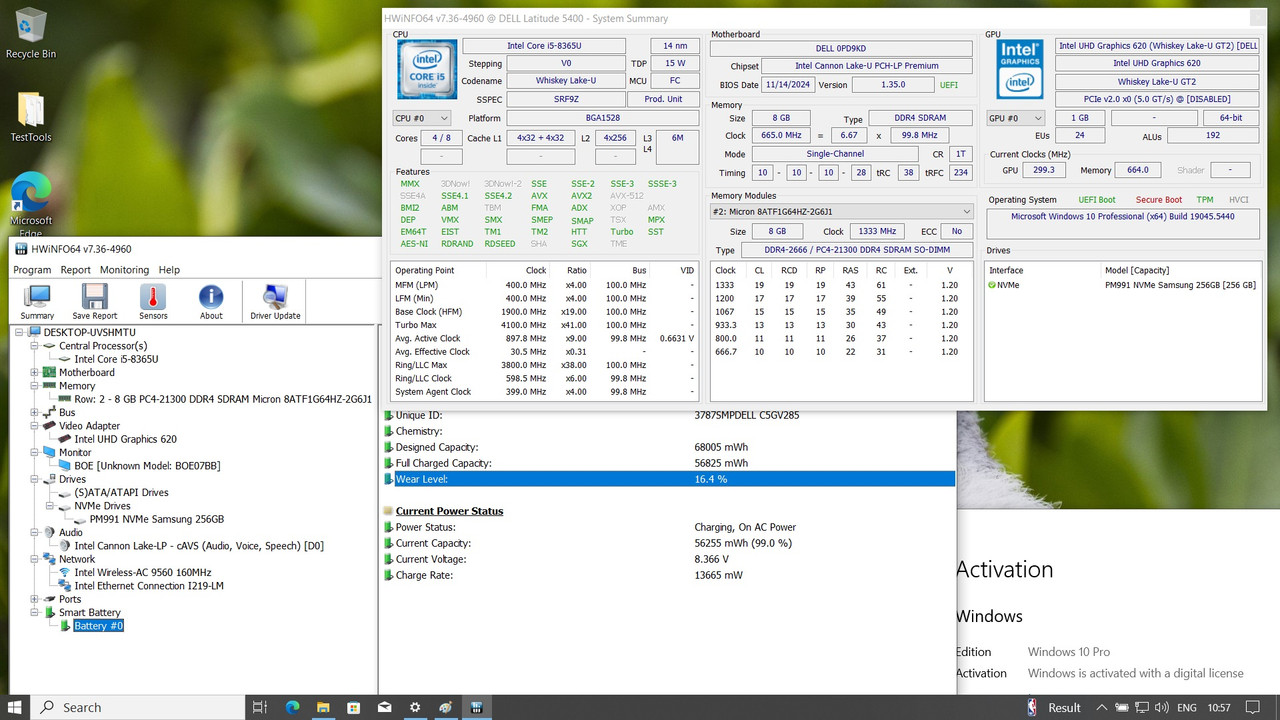Open File Explorer from the taskbar

(x=323, y=707)
